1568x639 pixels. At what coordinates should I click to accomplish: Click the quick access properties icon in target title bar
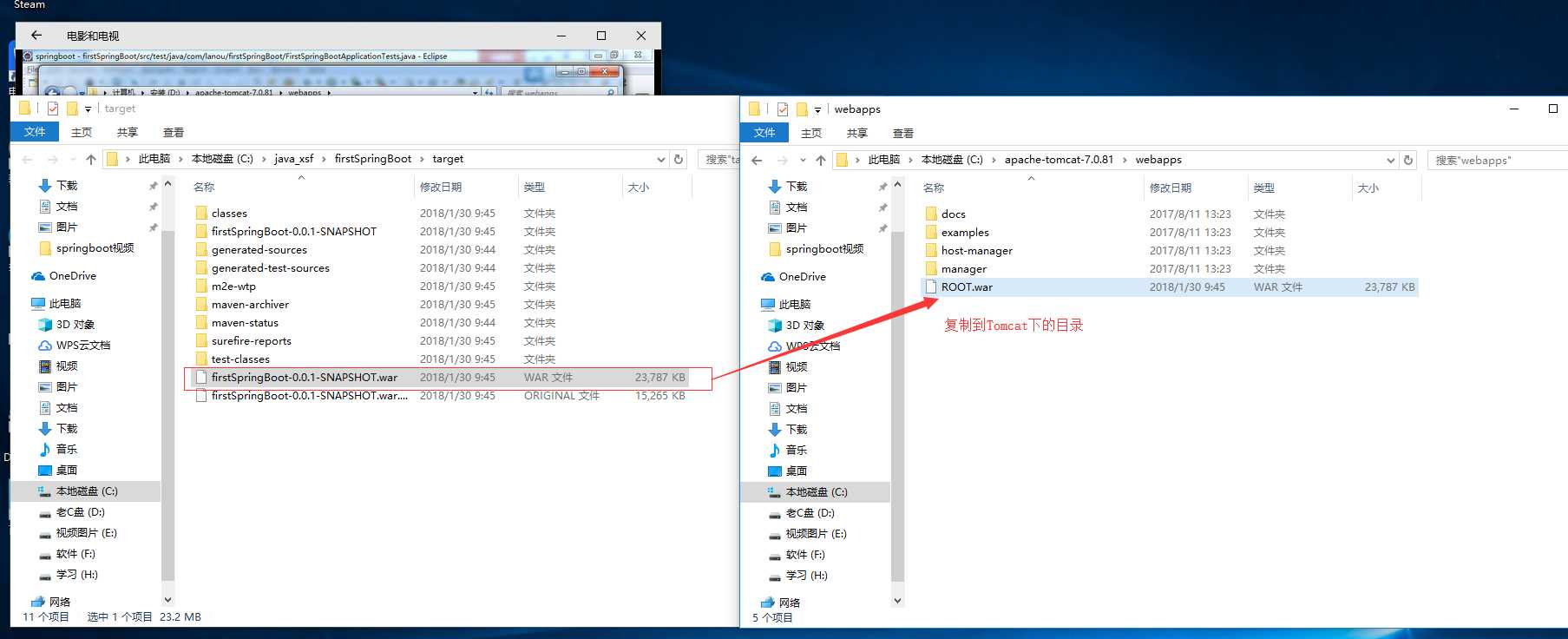coord(53,109)
